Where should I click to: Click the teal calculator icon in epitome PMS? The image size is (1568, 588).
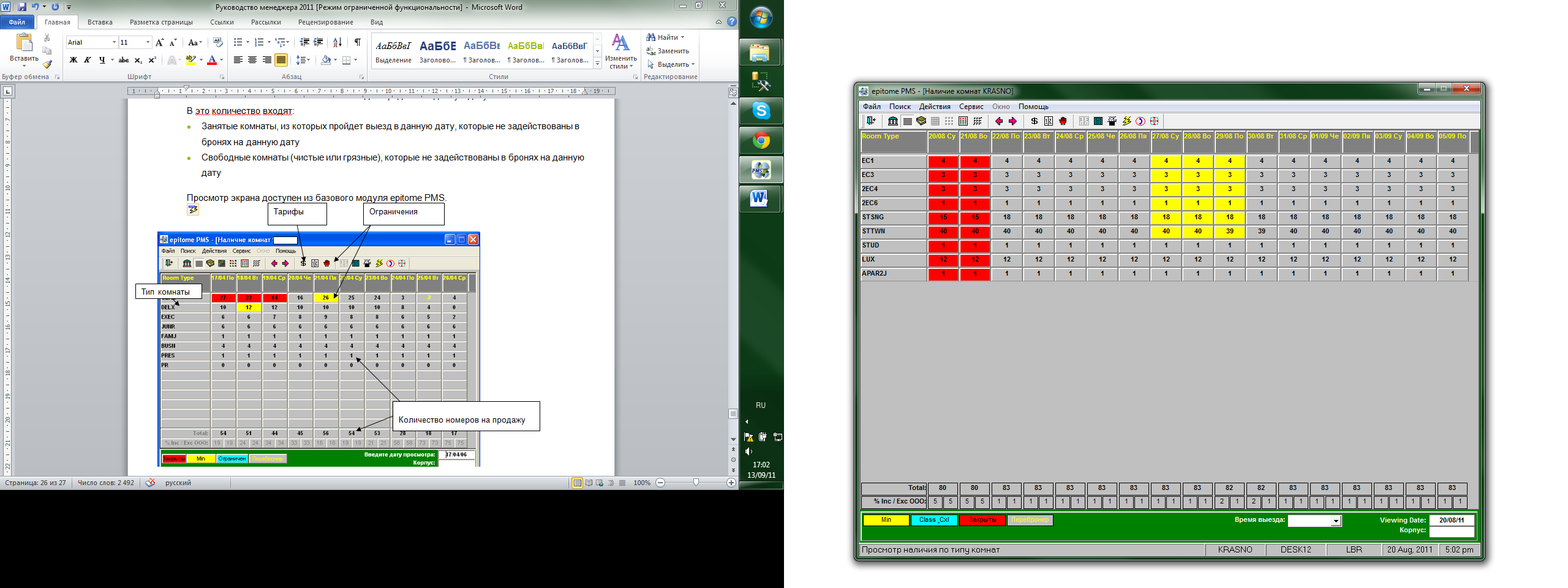click(1098, 121)
